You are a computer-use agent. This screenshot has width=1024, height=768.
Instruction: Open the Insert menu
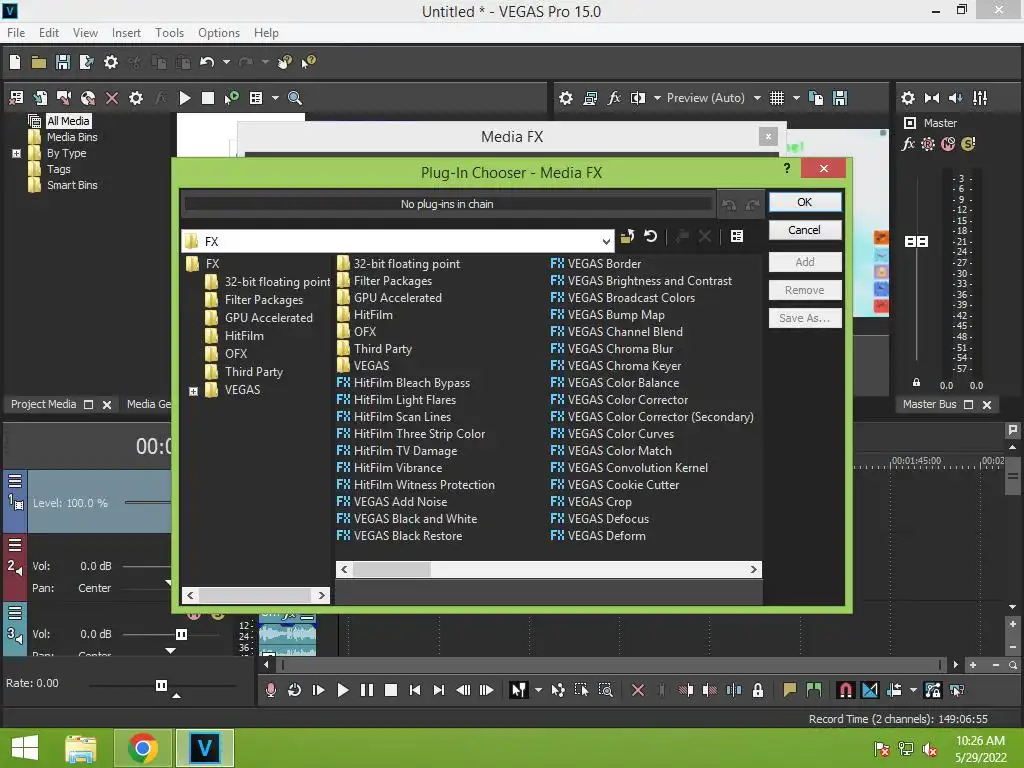click(126, 33)
